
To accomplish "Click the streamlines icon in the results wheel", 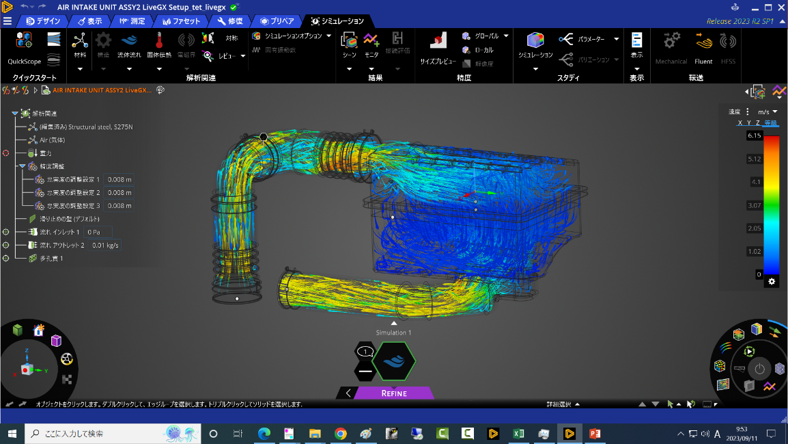I will pyautogui.click(x=726, y=347).
